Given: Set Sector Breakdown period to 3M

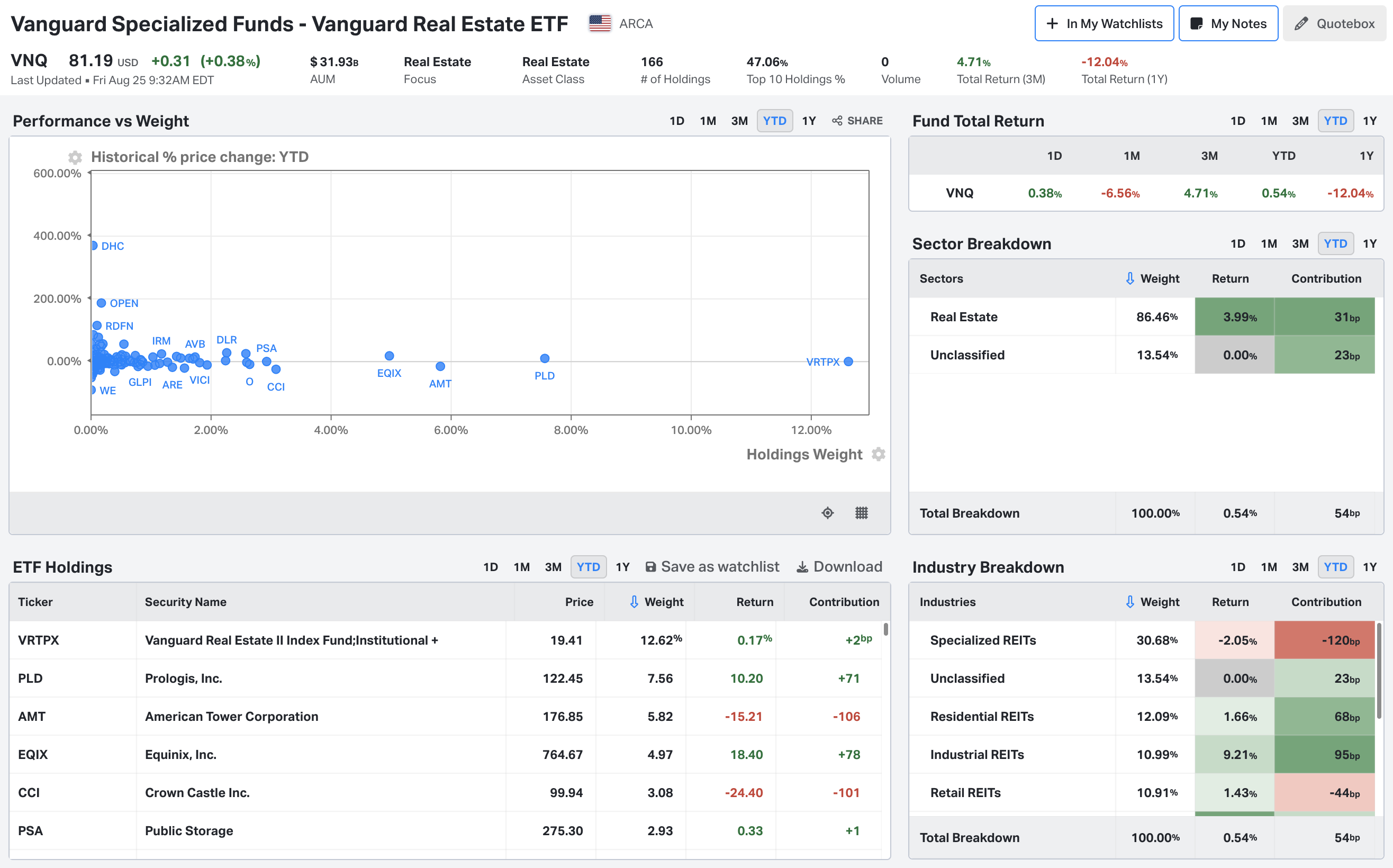Looking at the screenshot, I should point(1300,243).
